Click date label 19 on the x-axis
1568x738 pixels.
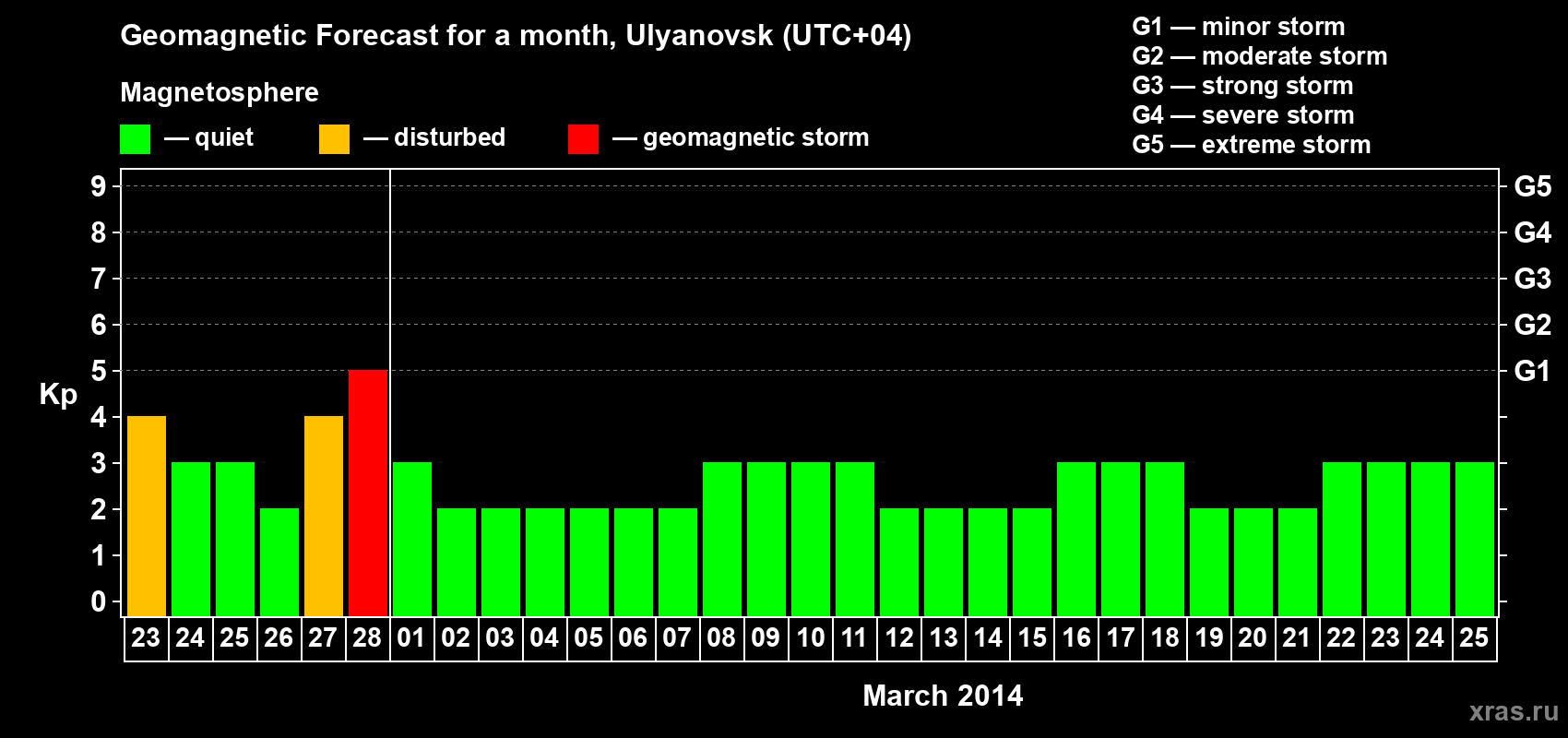[x=1208, y=638]
